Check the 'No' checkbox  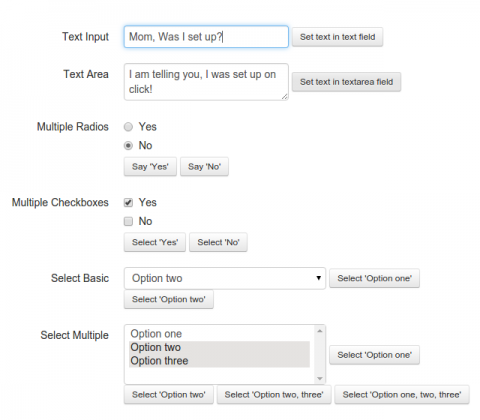click(128, 221)
